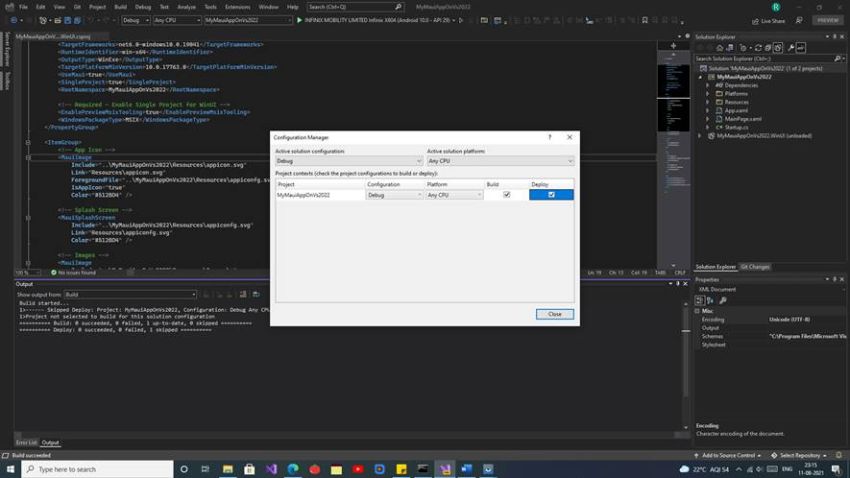This screenshot has width=850, height=478.
Task: Click the Solution Explorer Collapse All icon
Action: [768, 48]
